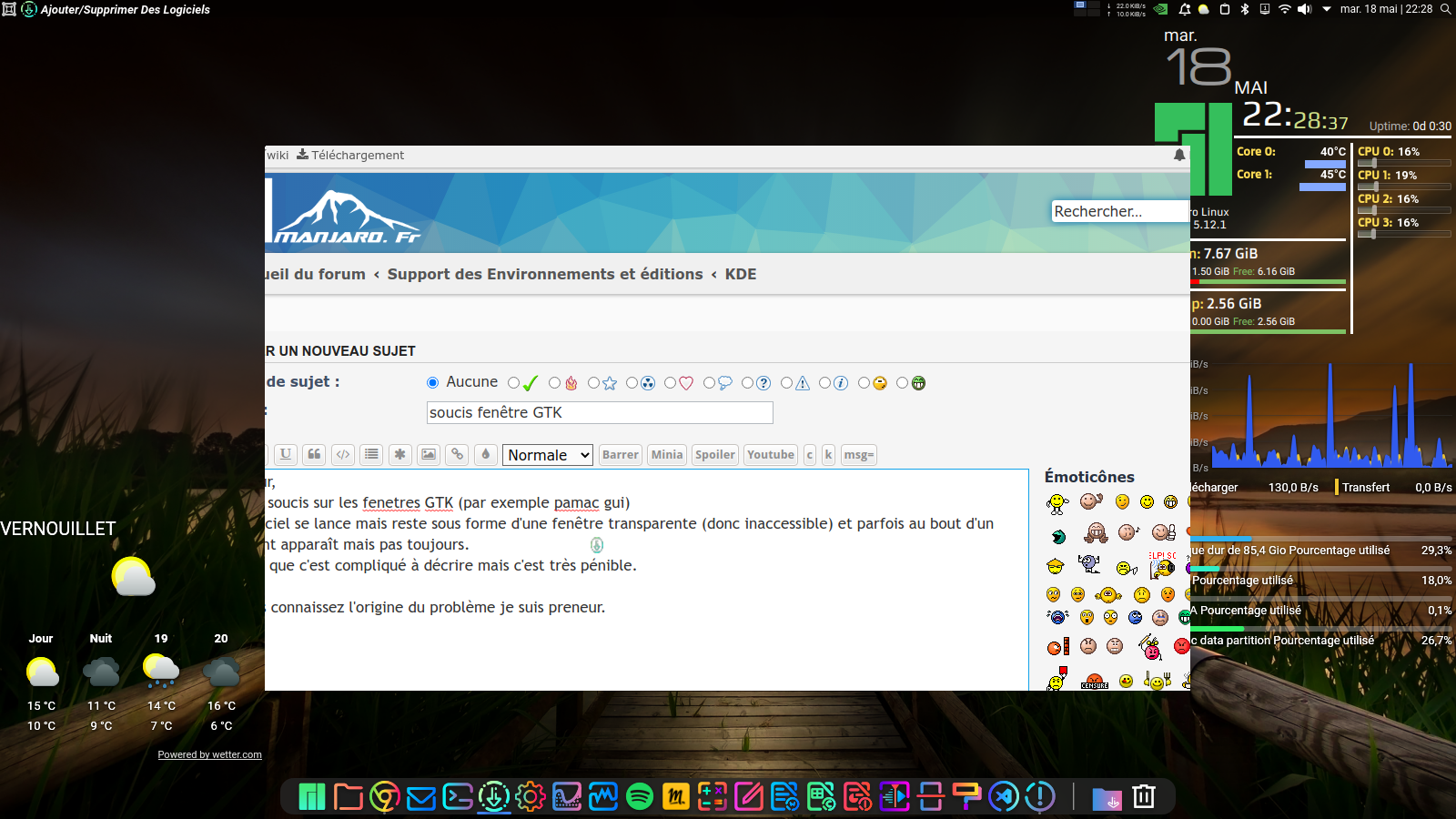Insert a list using the list icon

coord(371,454)
